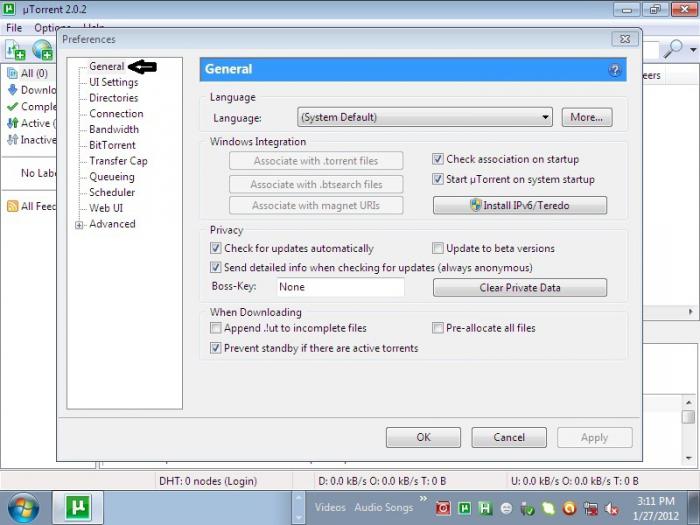Click Install IPv6/Teredo button

click(520, 205)
